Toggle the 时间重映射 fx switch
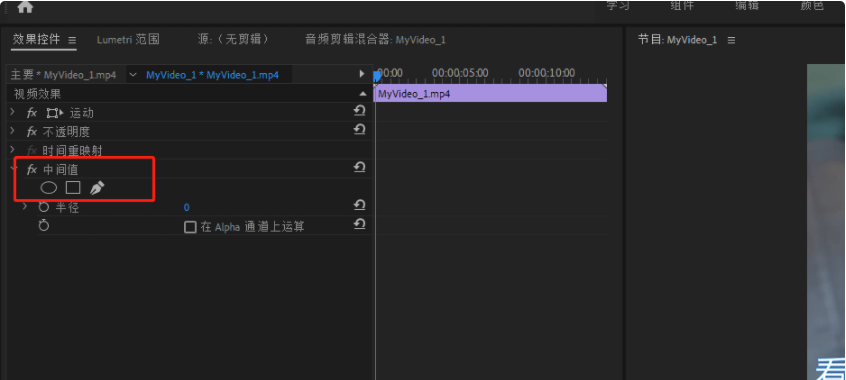Viewport: 846px width, 380px height. [32, 150]
